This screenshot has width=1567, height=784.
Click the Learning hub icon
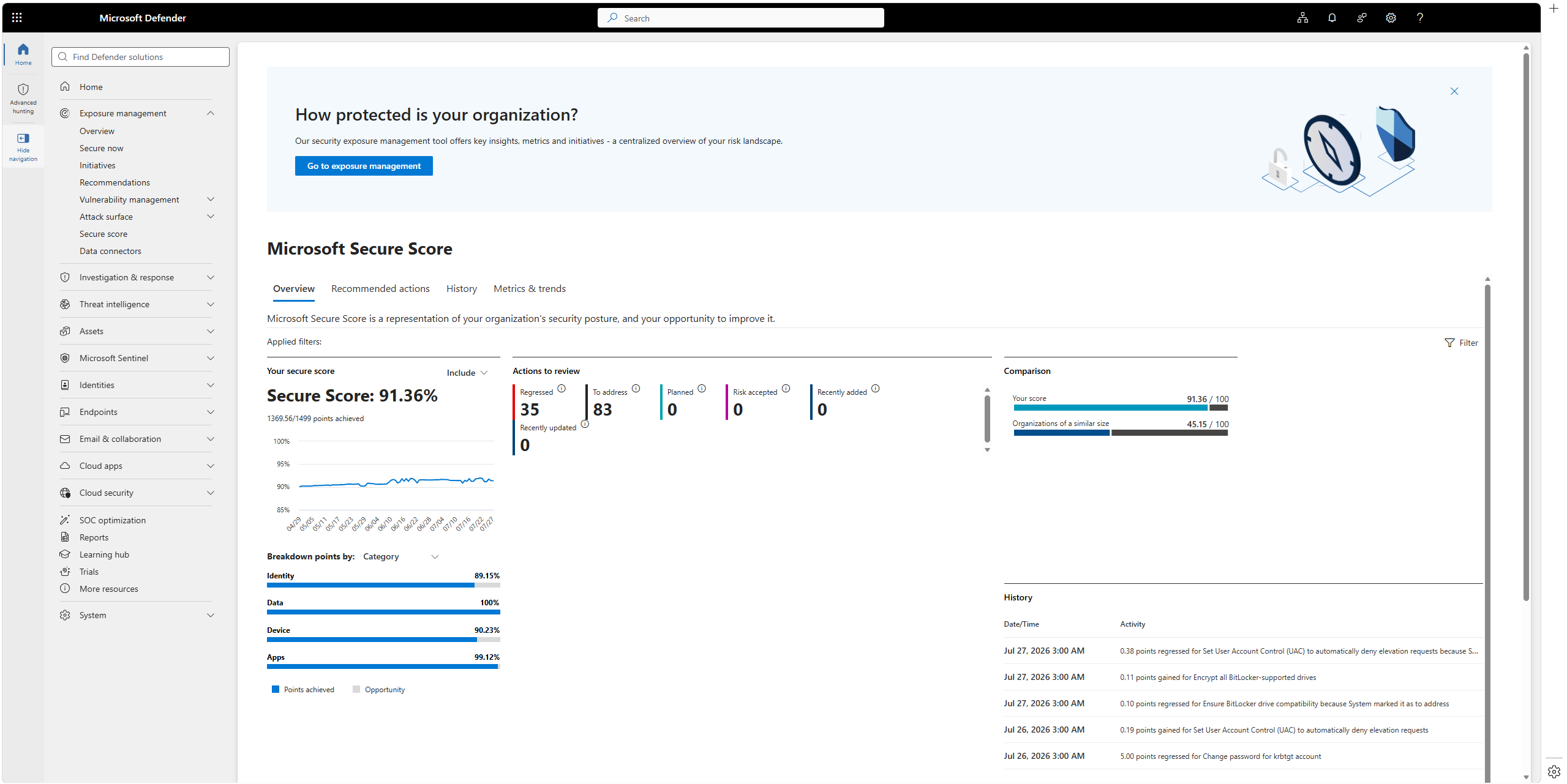pyautogui.click(x=65, y=554)
